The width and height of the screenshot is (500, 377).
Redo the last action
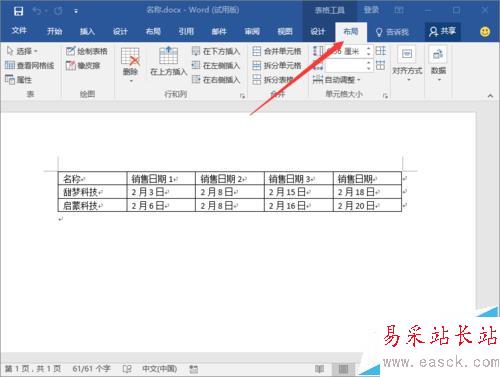pyautogui.click(x=58, y=11)
